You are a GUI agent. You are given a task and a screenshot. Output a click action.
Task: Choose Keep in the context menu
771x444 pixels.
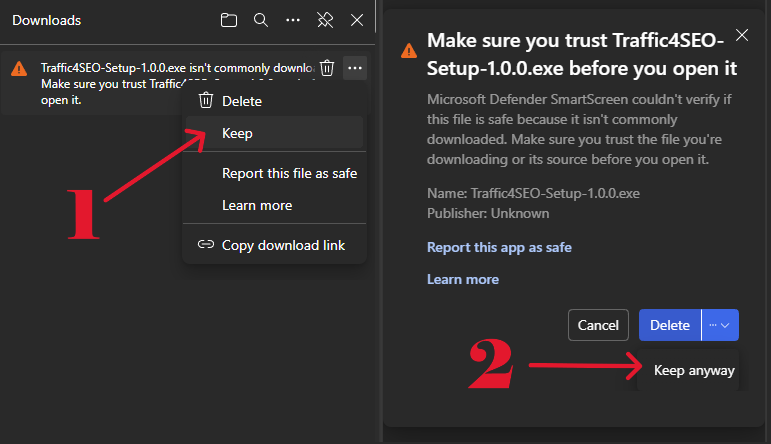click(x=274, y=133)
